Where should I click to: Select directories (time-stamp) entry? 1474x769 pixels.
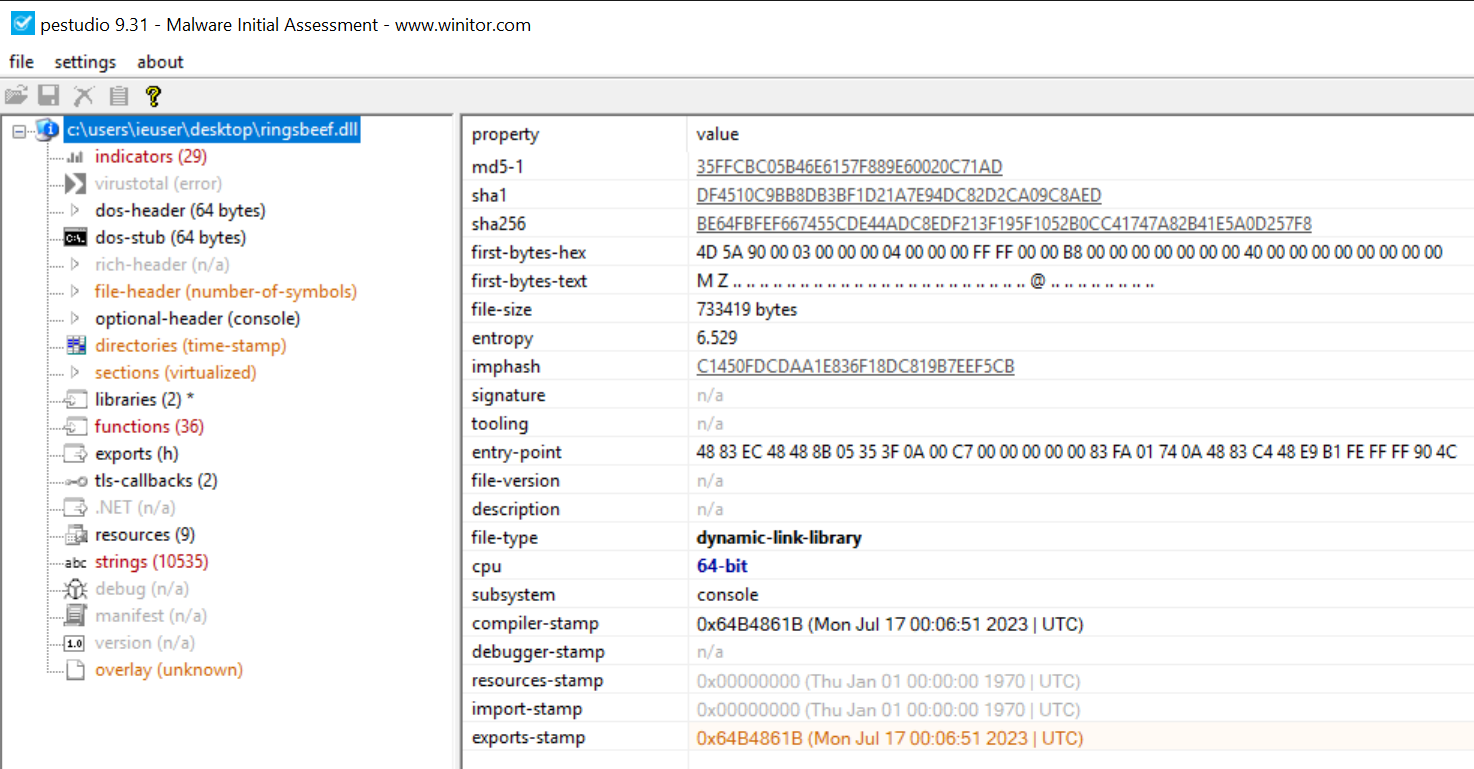tap(191, 346)
